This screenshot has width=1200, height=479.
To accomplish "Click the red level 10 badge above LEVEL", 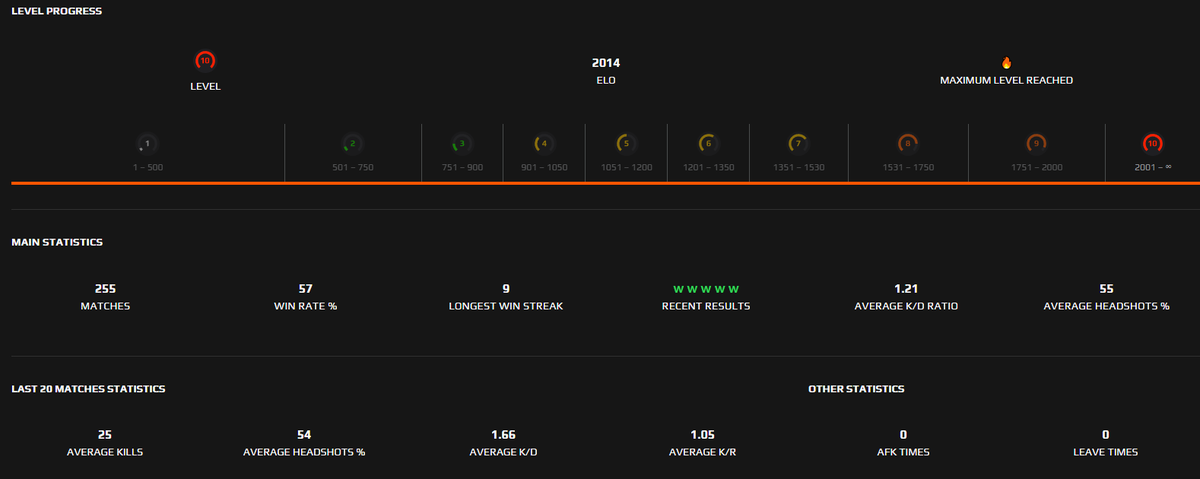I will (x=205, y=61).
